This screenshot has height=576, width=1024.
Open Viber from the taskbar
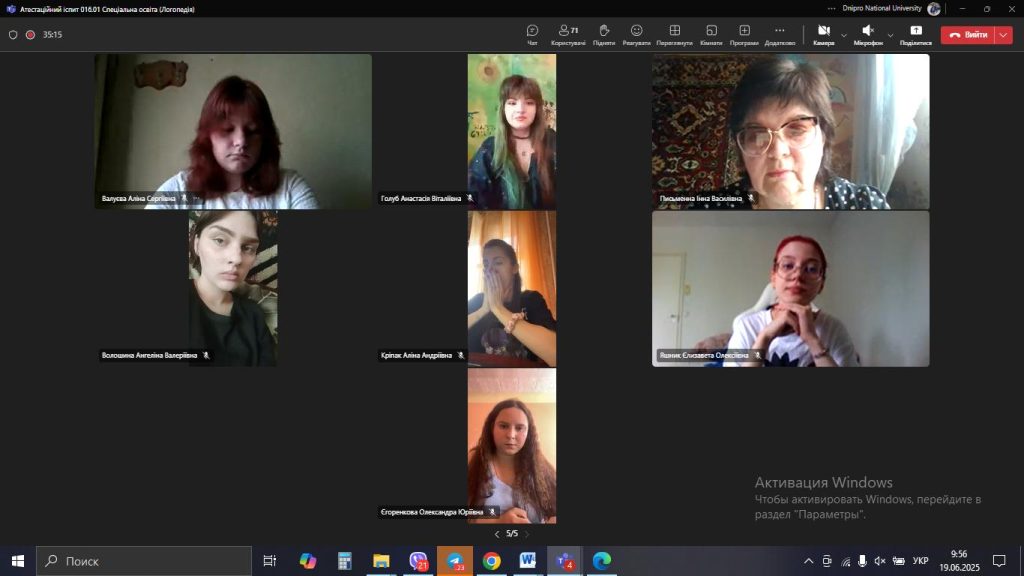tap(418, 561)
